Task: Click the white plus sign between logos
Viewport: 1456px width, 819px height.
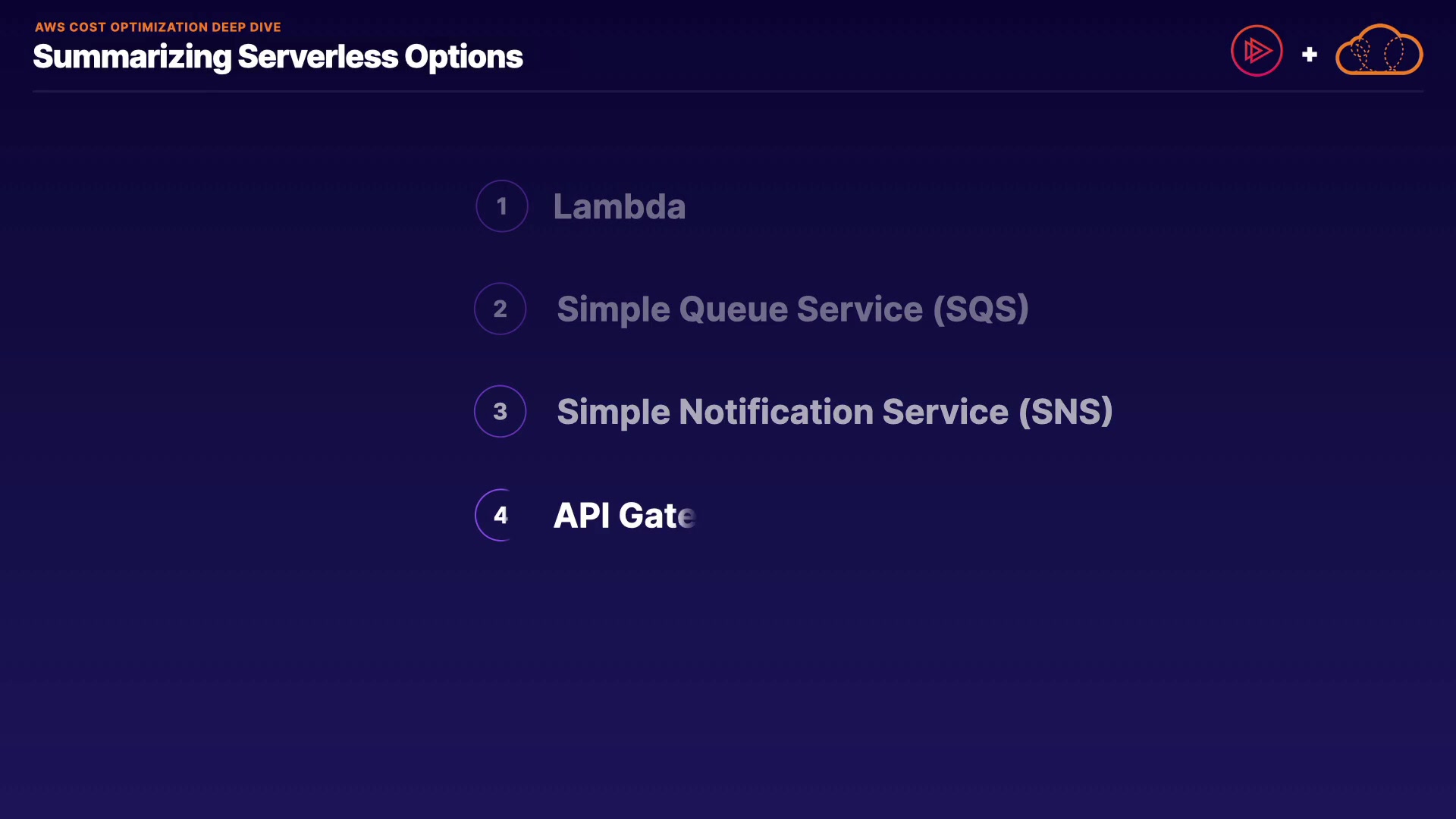Action: click(x=1309, y=55)
